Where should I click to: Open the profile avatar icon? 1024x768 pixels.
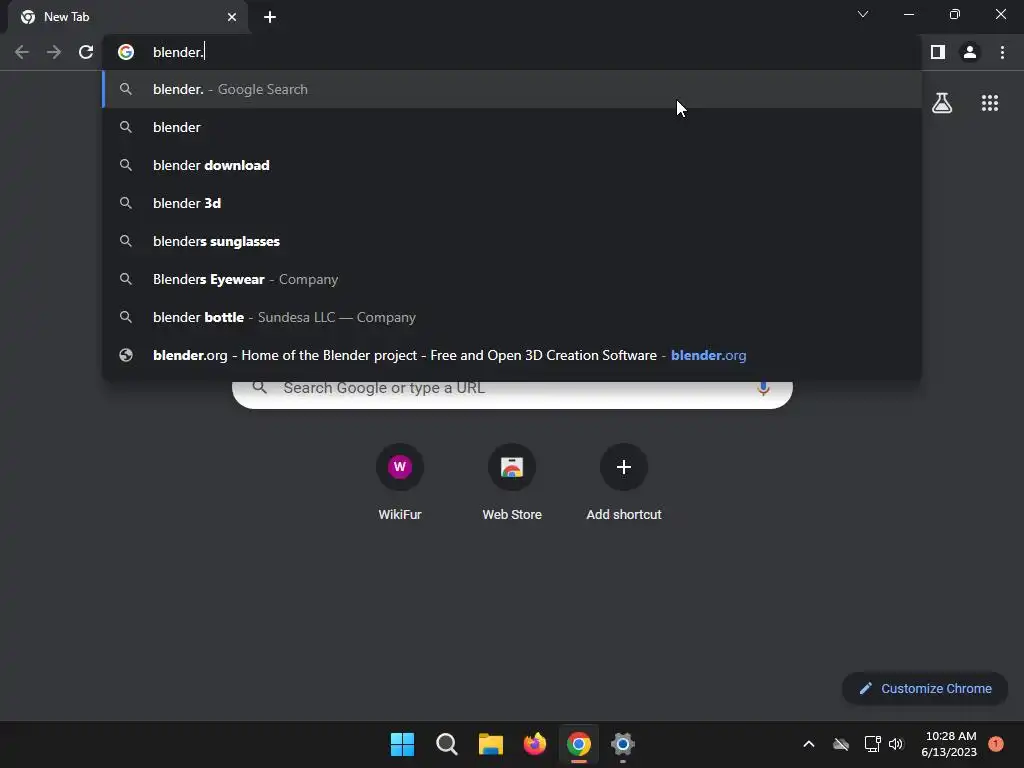coord(970,52)
